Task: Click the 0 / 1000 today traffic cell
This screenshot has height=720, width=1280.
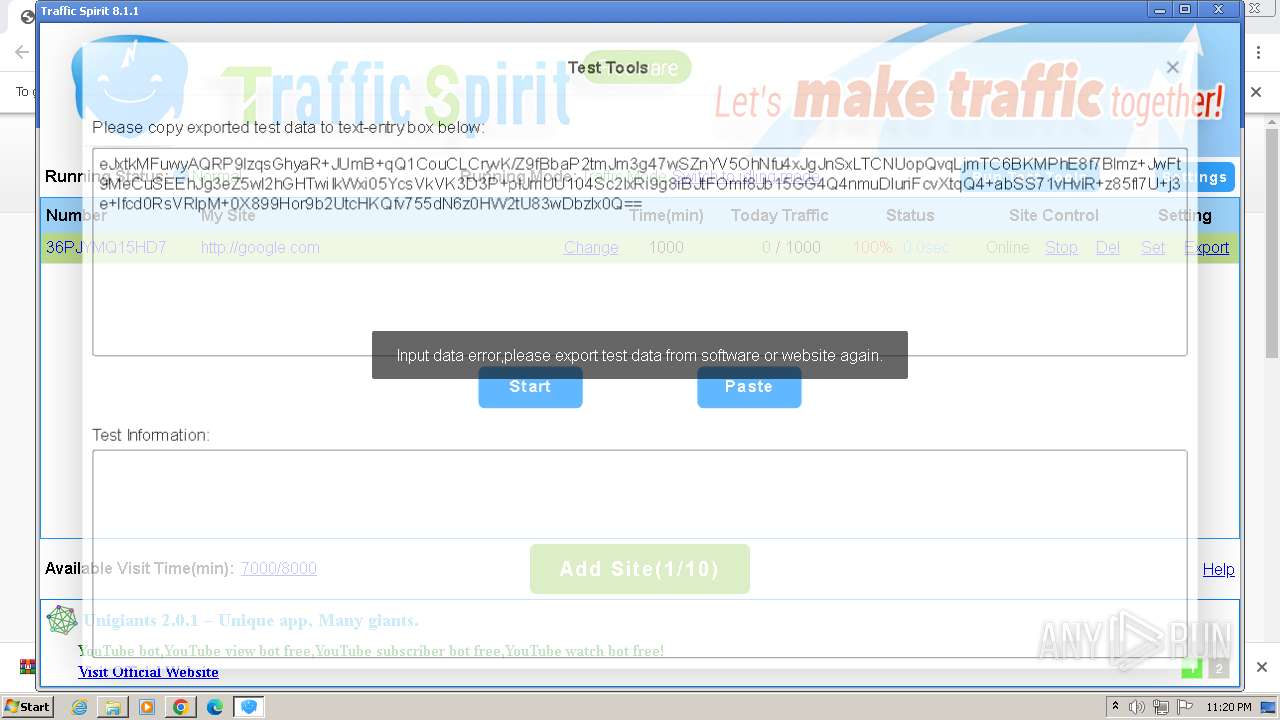Action: (791, 247)
